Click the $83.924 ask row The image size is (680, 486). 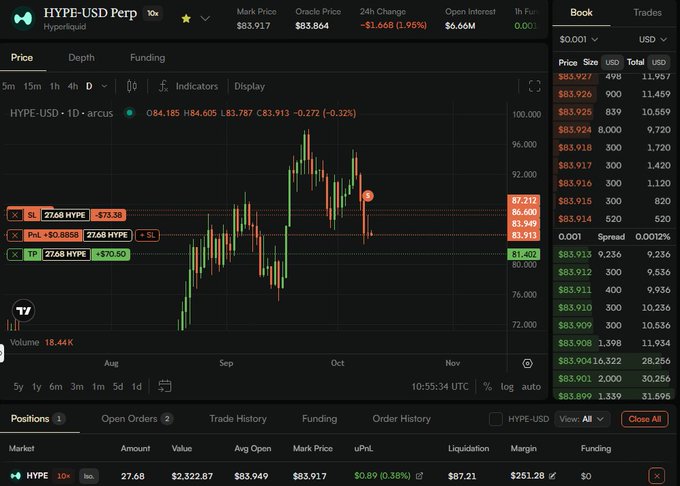pos(614,130)
